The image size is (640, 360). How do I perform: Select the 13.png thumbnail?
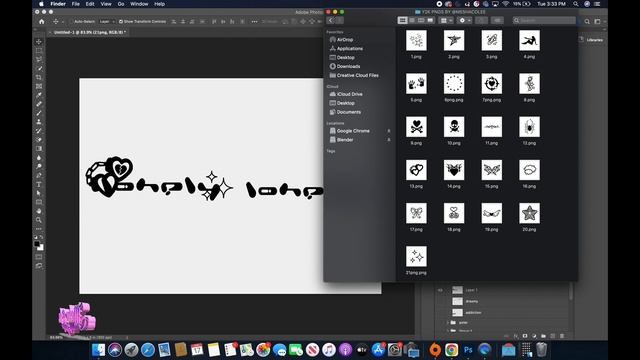pos(416,170)
